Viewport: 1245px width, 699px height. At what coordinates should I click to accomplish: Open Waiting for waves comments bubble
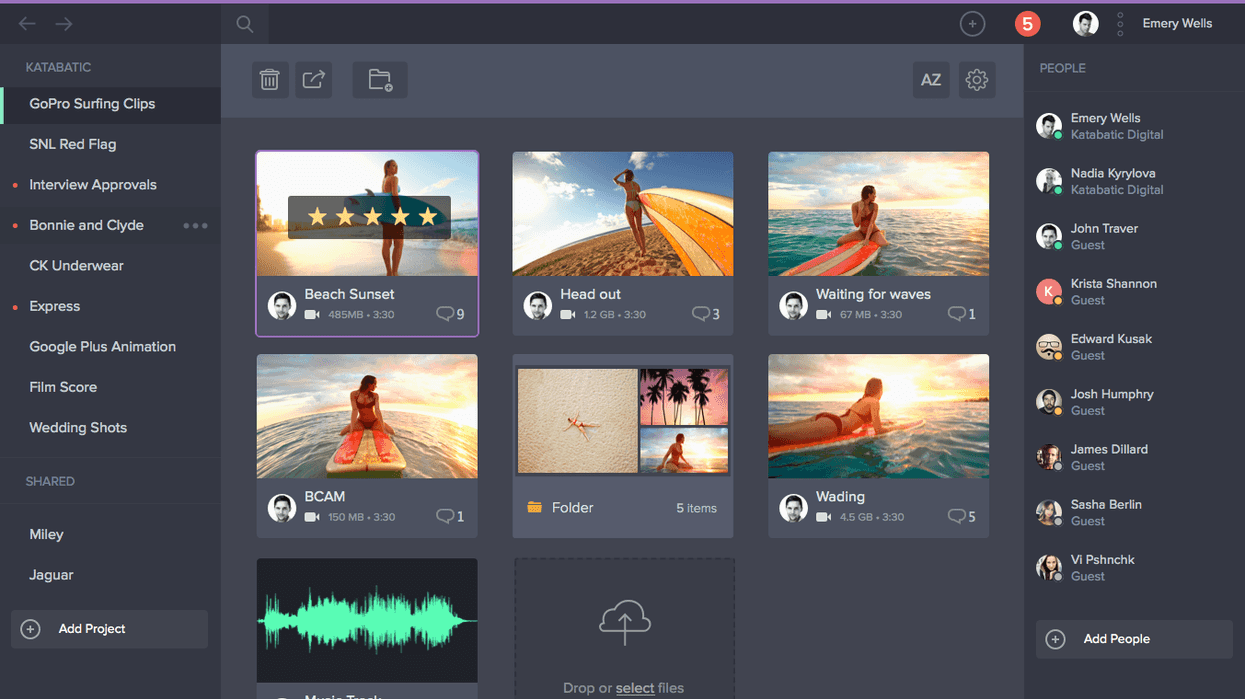click(x=962, y=314)
